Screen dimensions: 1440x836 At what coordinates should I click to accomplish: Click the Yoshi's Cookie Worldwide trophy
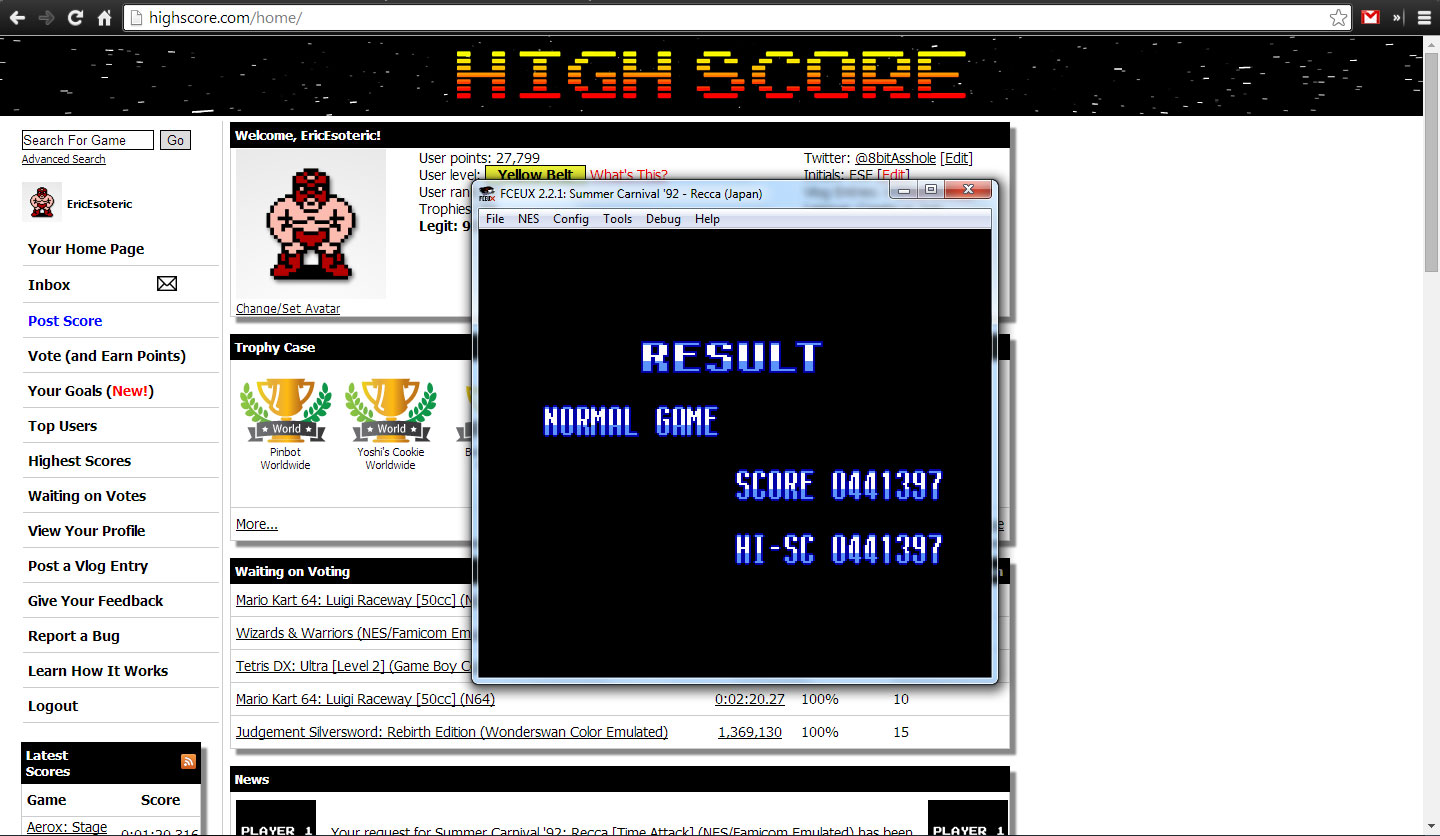pyautogui.click(x=390, y=411)
